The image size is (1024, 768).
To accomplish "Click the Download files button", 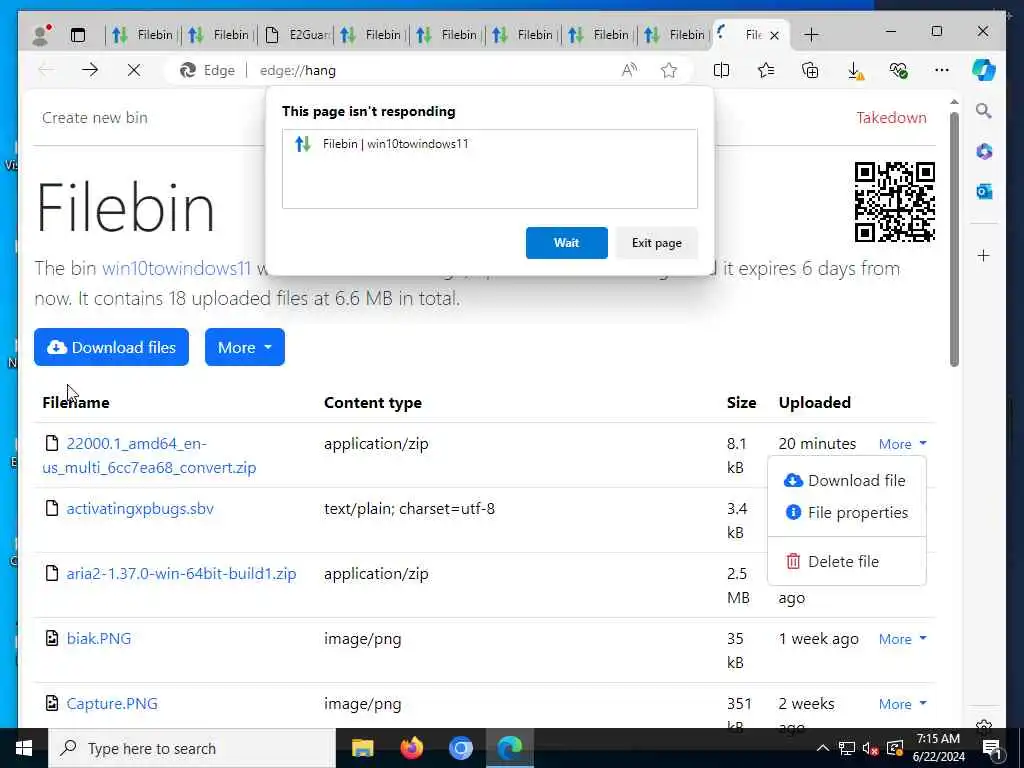I will coord(111,347).
